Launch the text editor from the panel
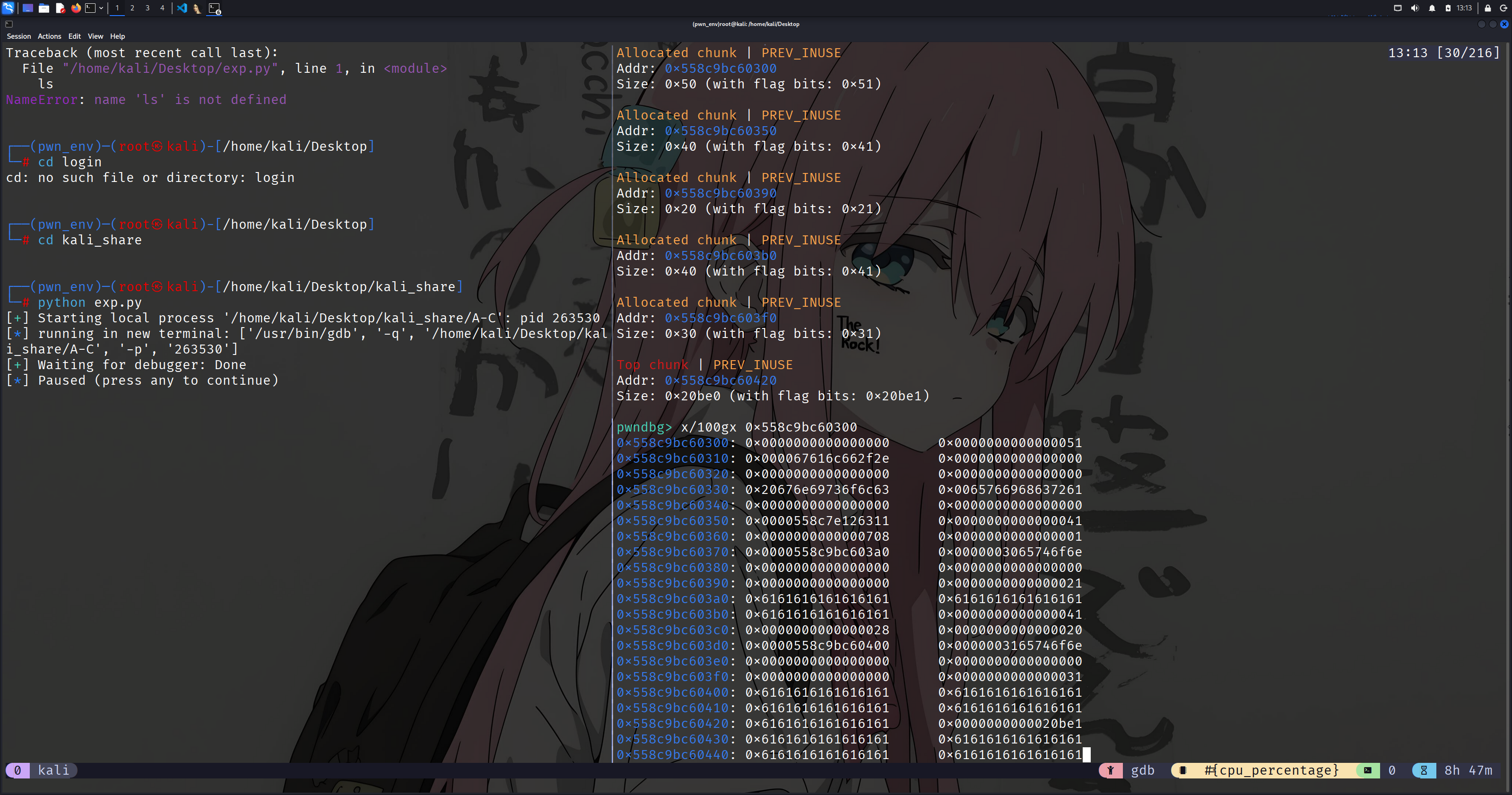The width and height of the screenshot is (1512, 795). coord(60,8)
